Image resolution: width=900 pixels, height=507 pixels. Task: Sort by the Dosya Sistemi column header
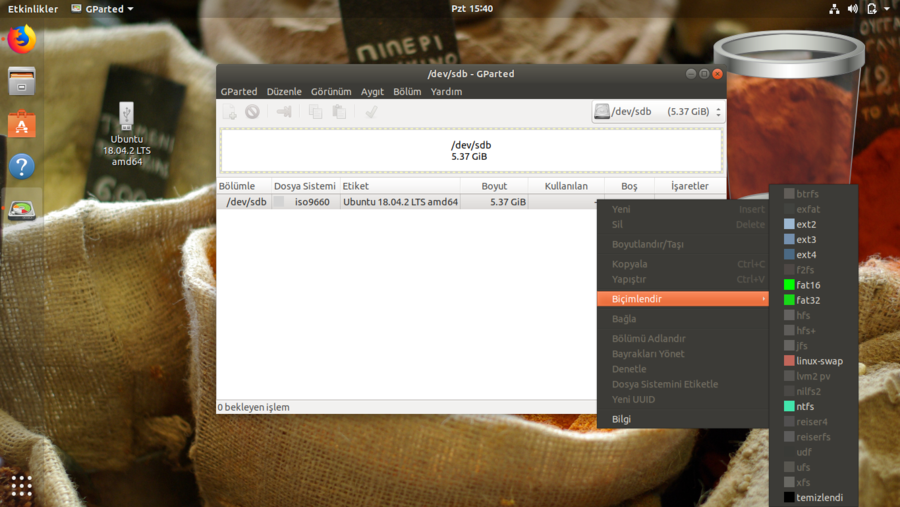tap(305, 186)
